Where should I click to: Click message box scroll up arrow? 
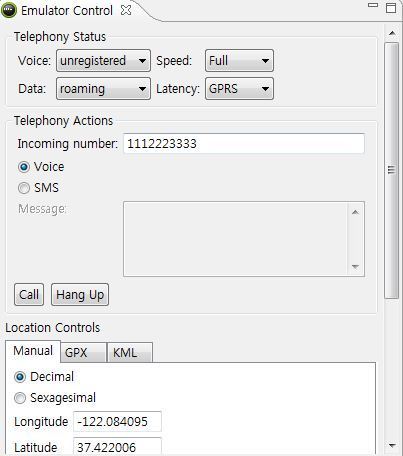tap(355, 212)
